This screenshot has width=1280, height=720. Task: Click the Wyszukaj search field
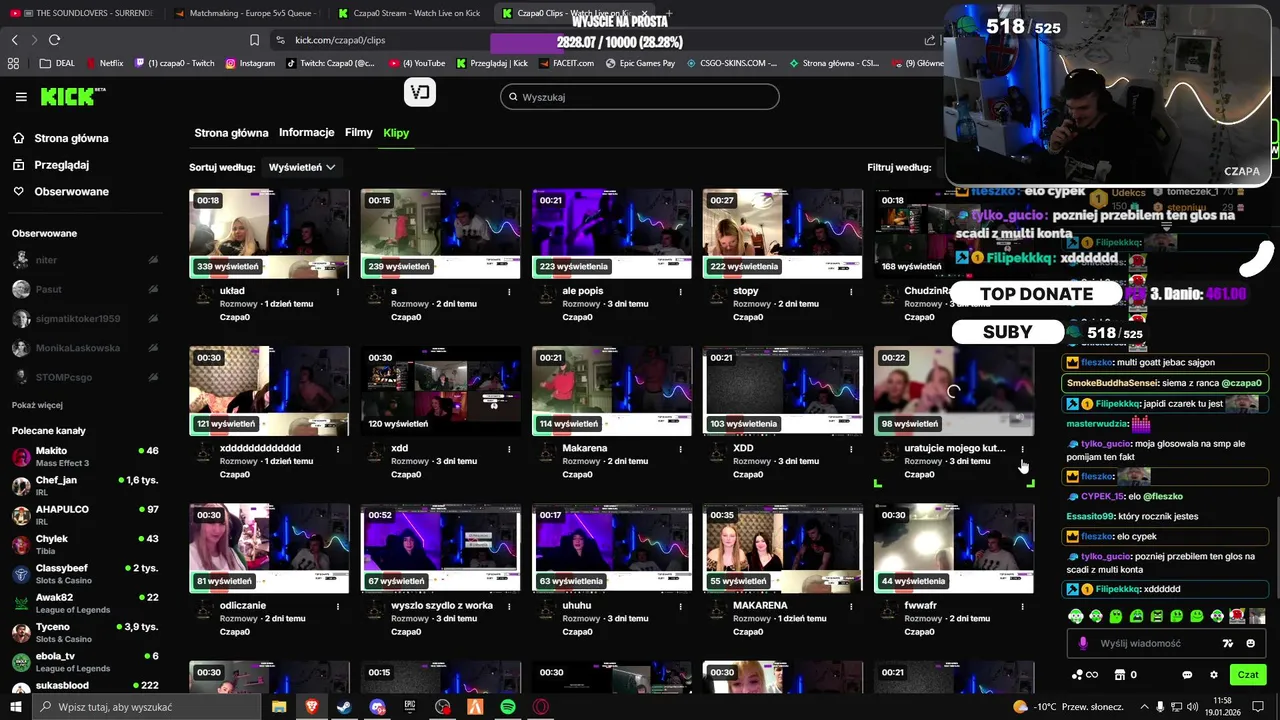click(640, 97)
